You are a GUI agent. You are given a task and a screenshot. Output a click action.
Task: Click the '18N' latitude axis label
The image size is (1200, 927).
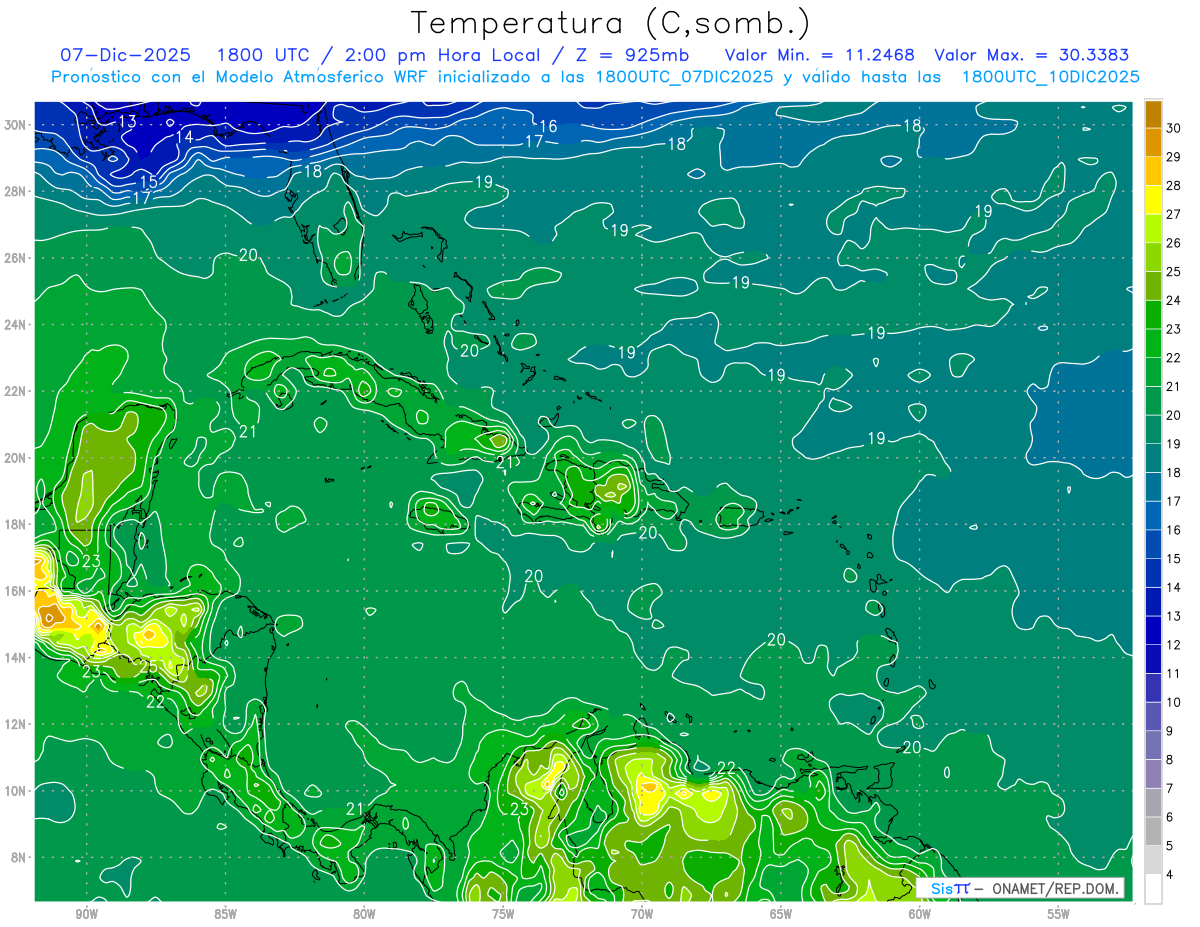(x=16, y=524)
